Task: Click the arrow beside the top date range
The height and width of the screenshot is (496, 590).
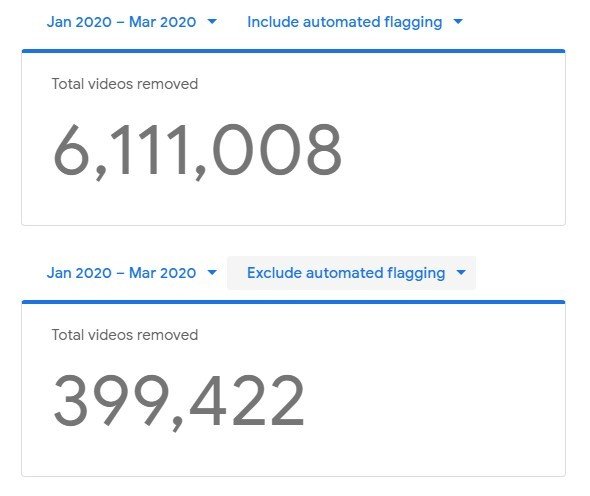Action: pos(212,22)
